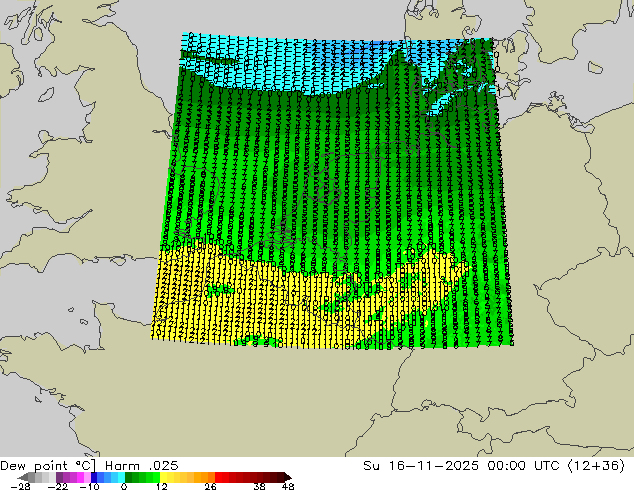Pick the cyan legend swatch before 0
This screenshot has width=634, height=490.
pyautogui.click(x=121, y=477)
